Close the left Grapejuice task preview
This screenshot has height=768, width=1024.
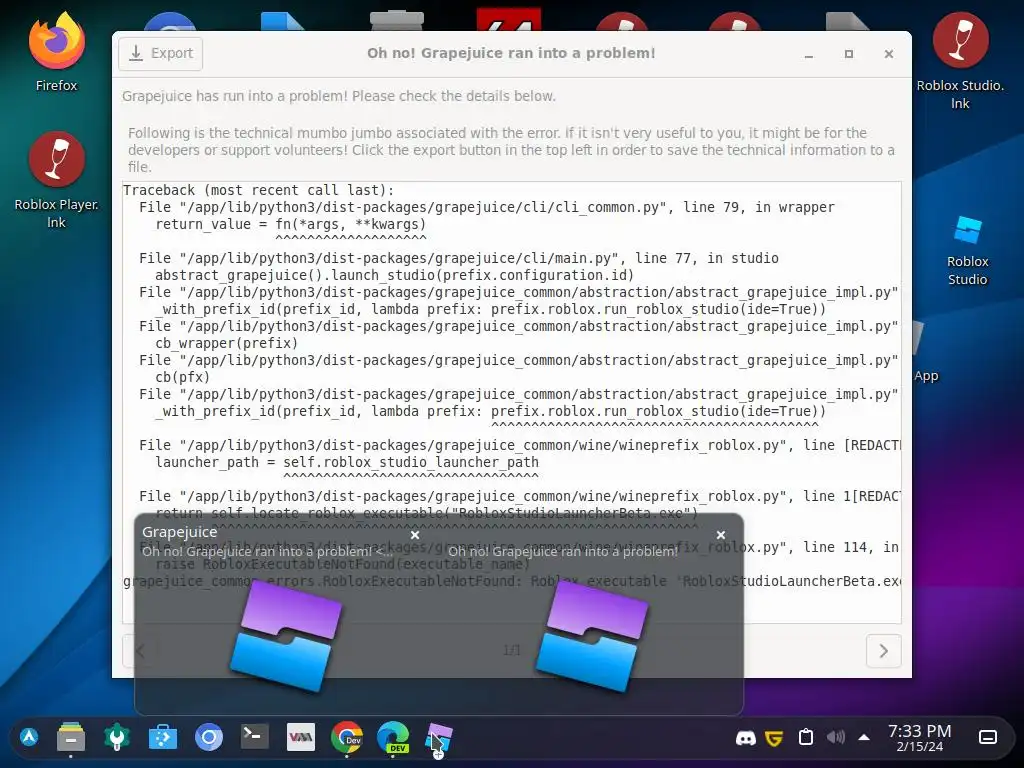[x=415, y=535]
